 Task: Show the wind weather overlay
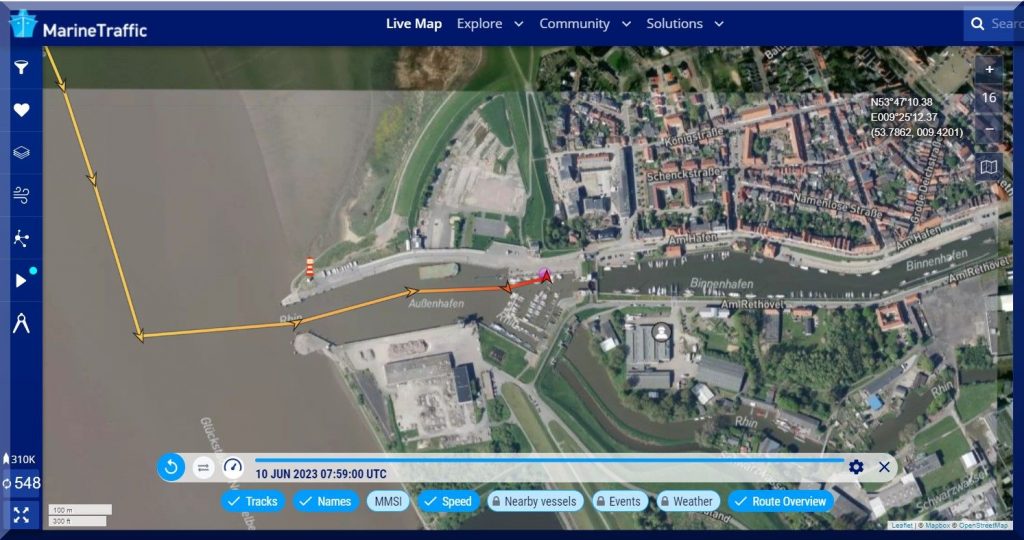click(21, 195)
